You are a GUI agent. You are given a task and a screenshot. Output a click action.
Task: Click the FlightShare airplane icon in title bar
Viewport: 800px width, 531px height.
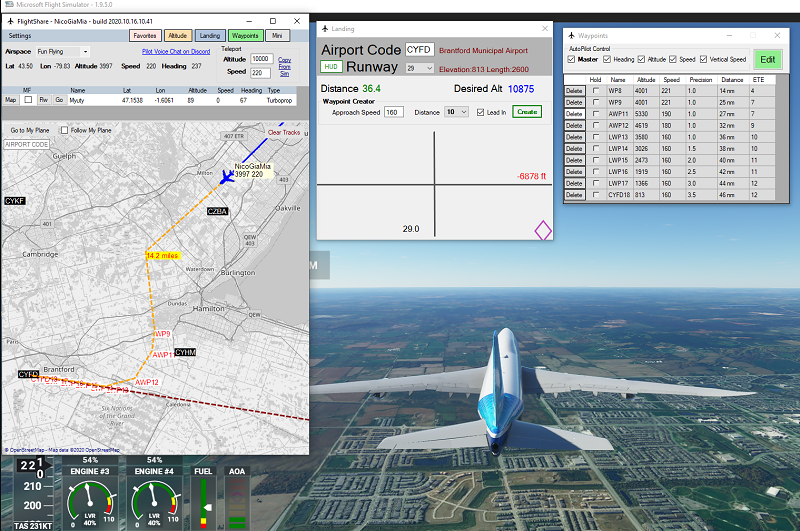[x=10, y=21]
